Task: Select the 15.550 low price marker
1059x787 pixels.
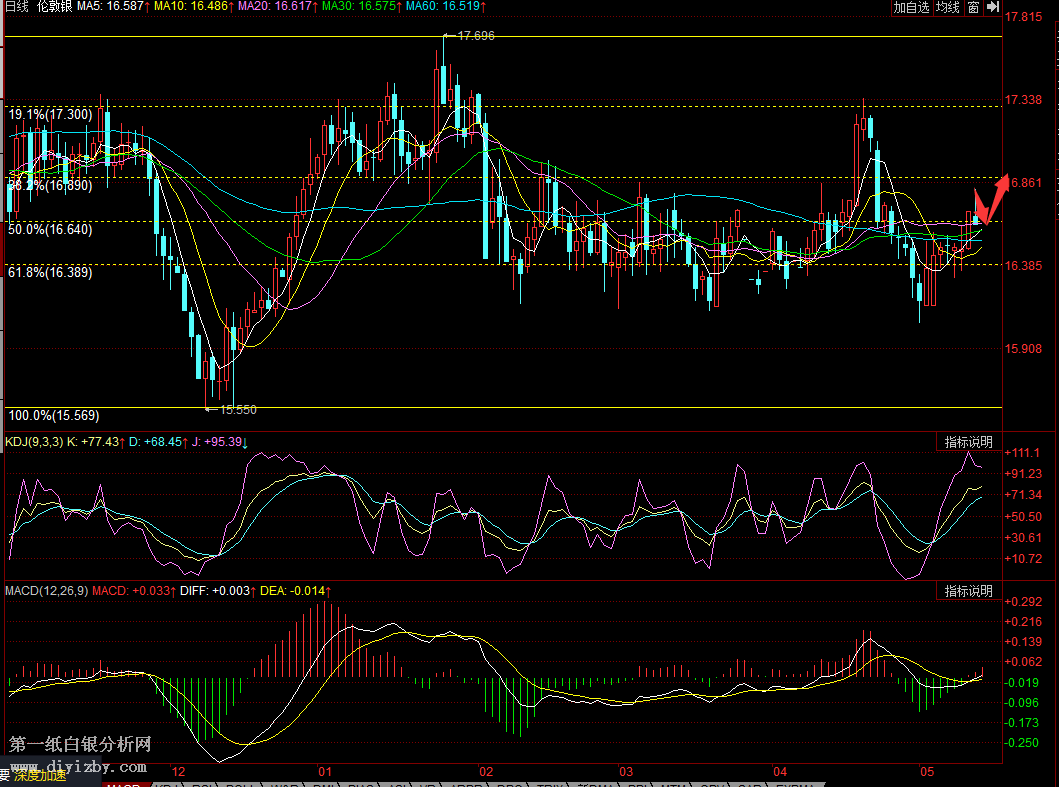Action: pyautogui.click(x=236, y=409)
